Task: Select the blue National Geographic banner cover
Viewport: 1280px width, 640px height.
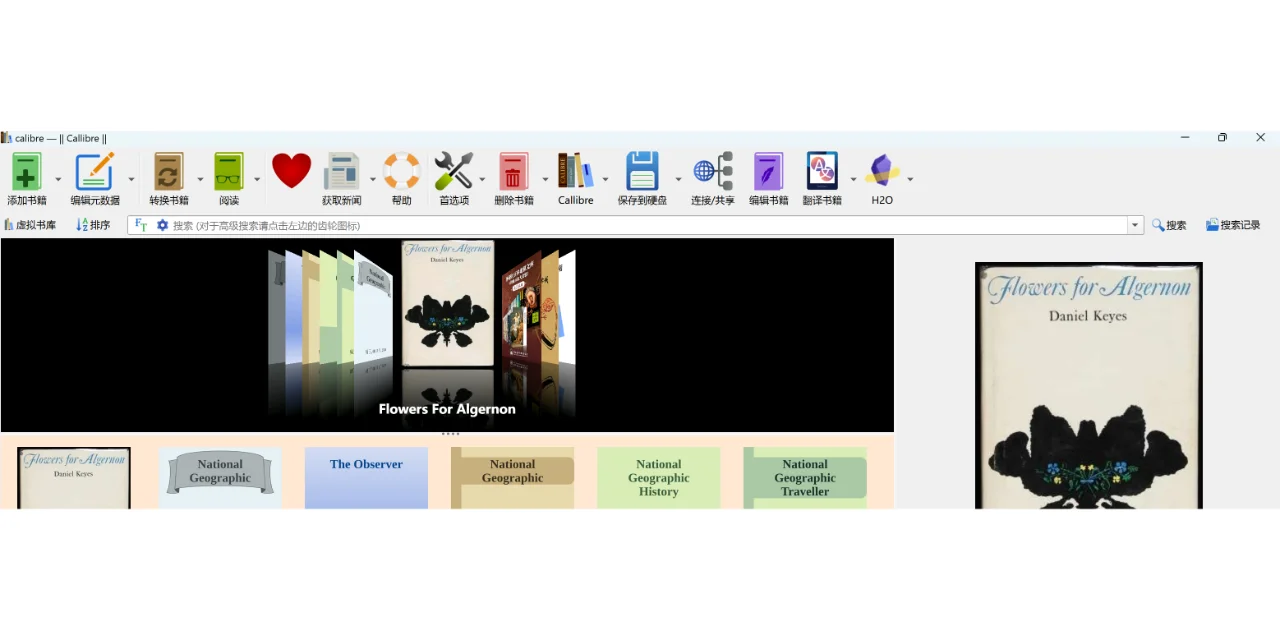Action: point(220,478)
